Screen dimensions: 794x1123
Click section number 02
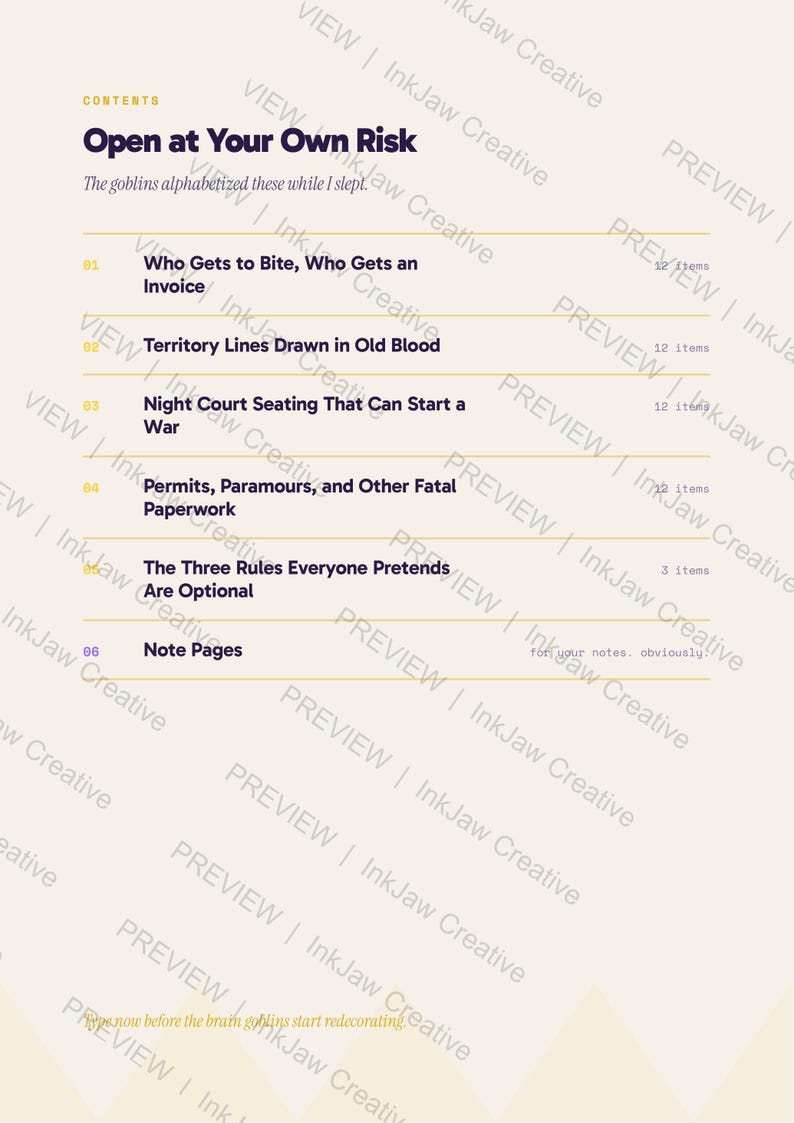coord(91,347)
